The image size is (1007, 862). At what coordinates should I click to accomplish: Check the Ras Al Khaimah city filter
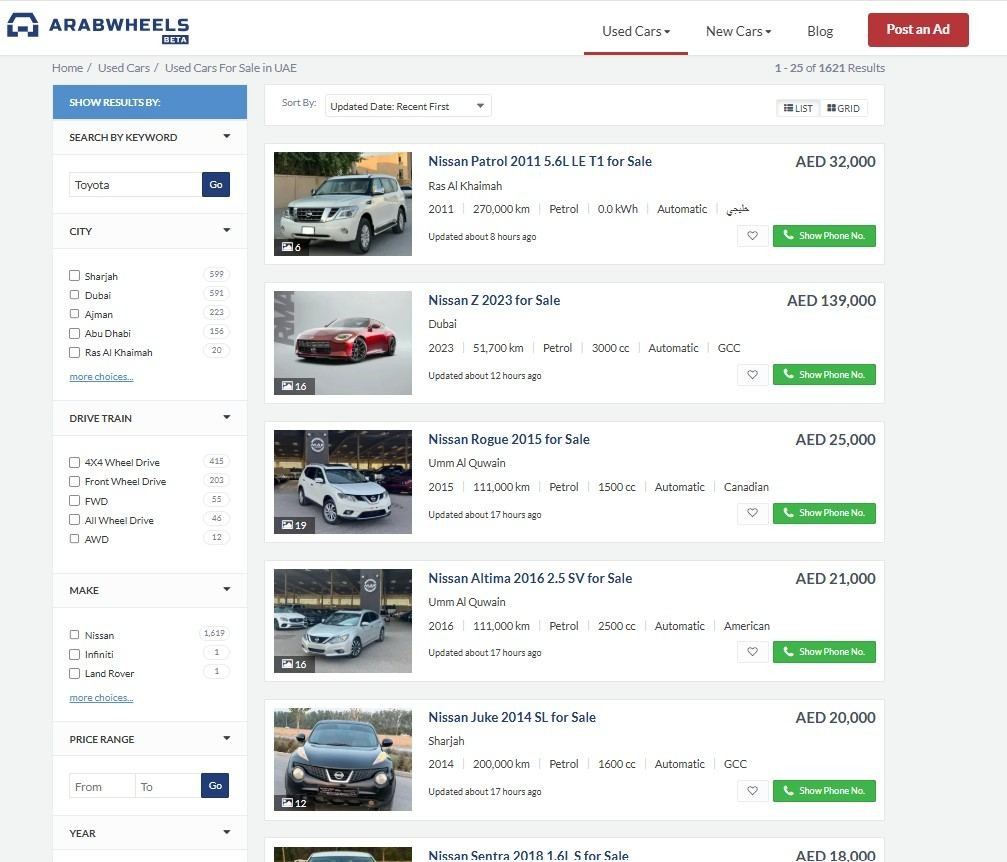[x=74, y=353]
